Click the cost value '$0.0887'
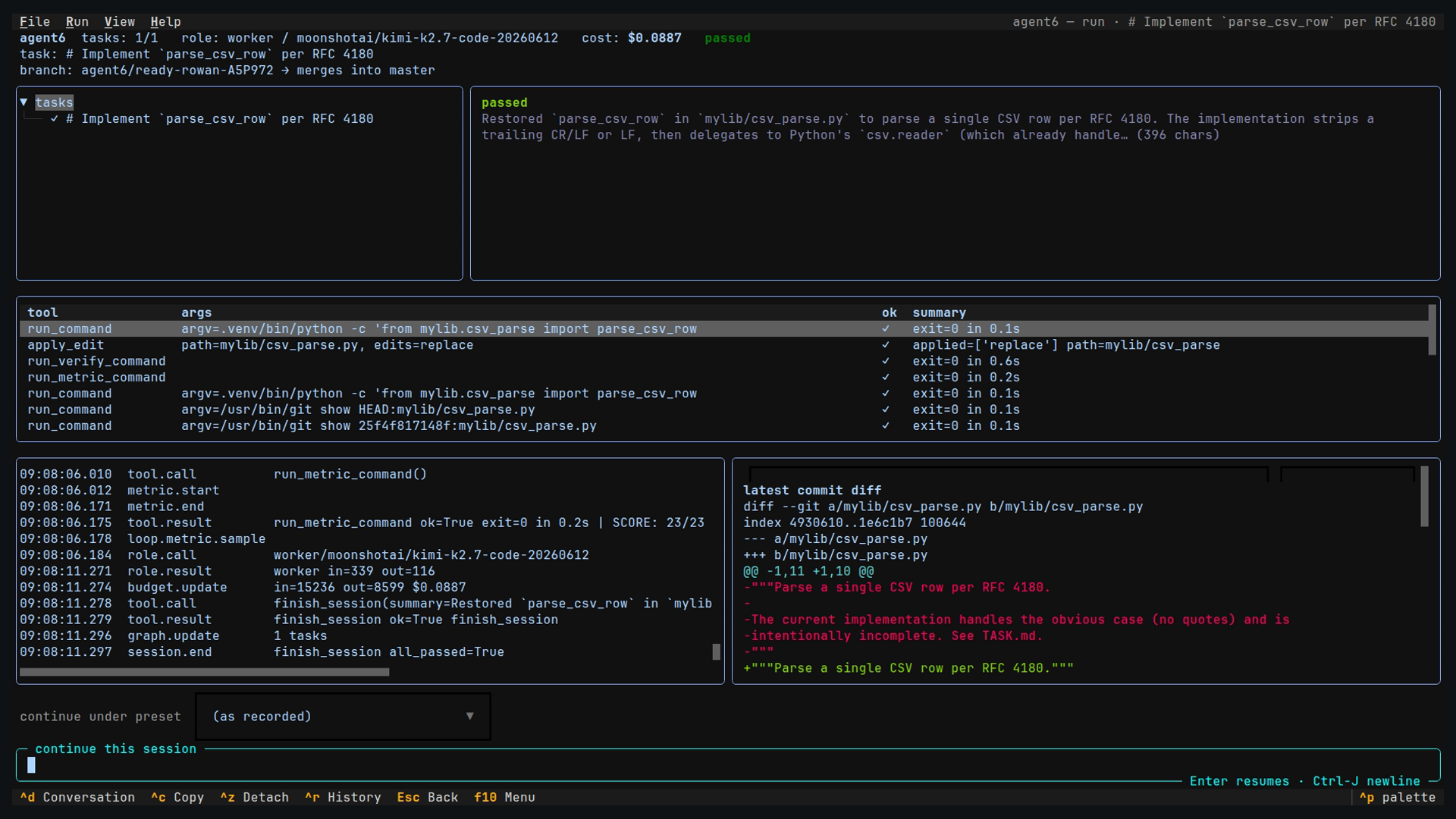The width and height of the screenshot is (1456, 819). click(654, 38)
